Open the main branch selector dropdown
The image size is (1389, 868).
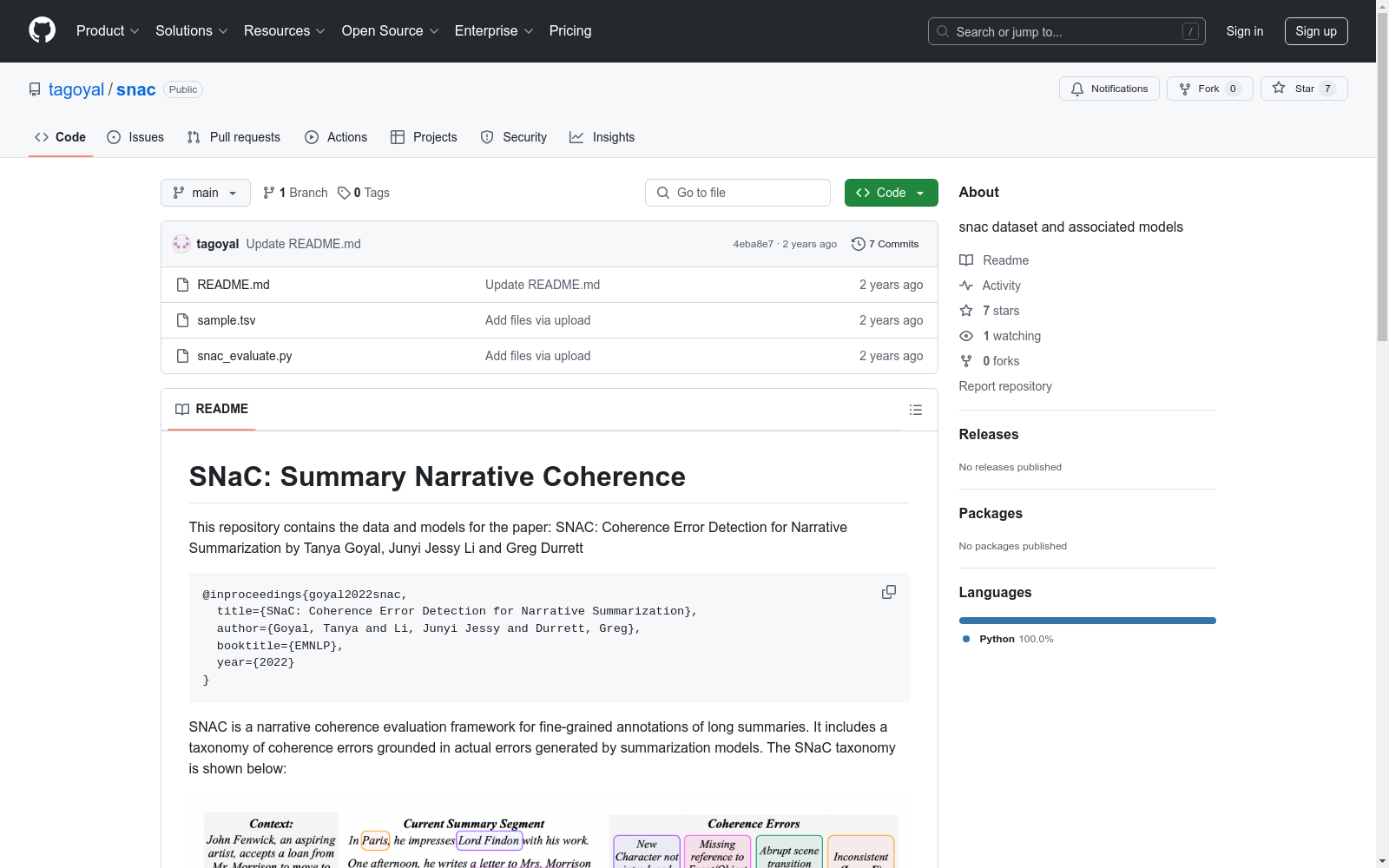(206, 193)
